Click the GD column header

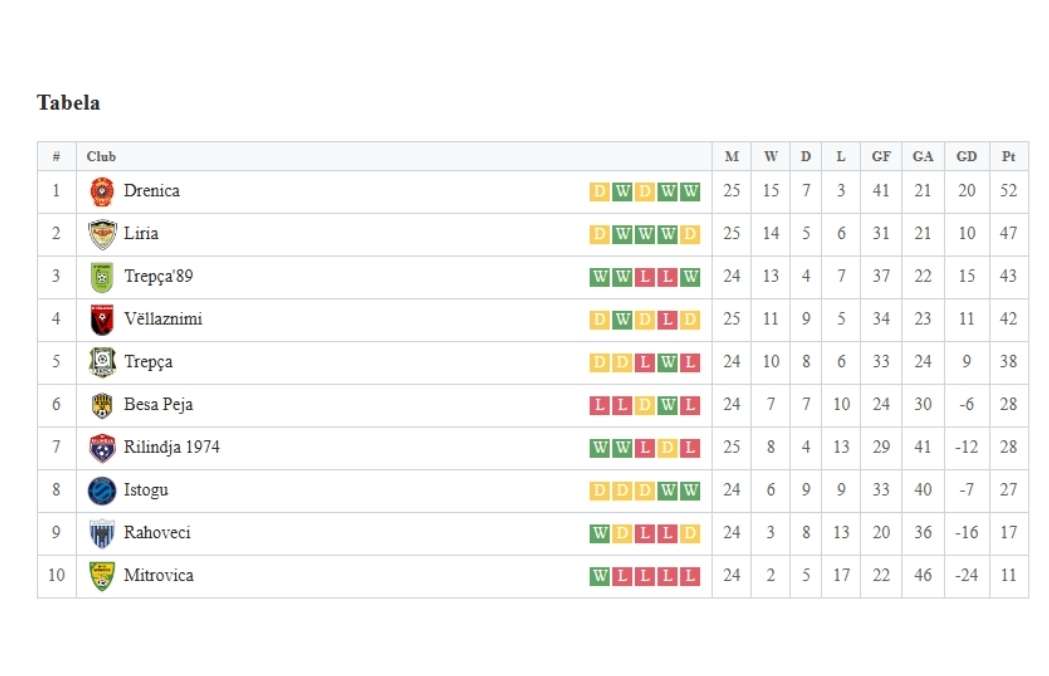(x=967, y=157)
